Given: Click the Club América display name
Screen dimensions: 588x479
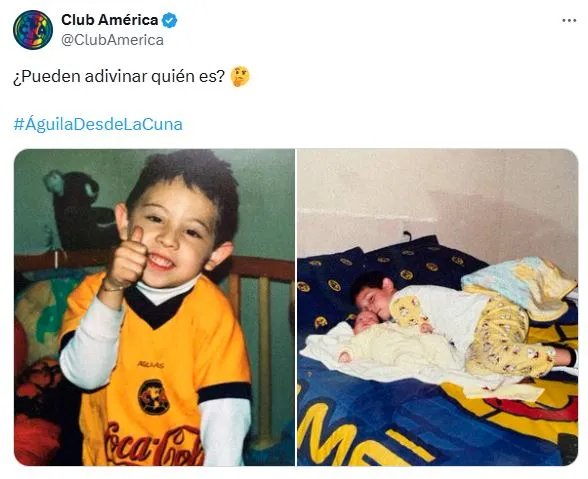Looking at the screenshot, I should tap(110, 20).
